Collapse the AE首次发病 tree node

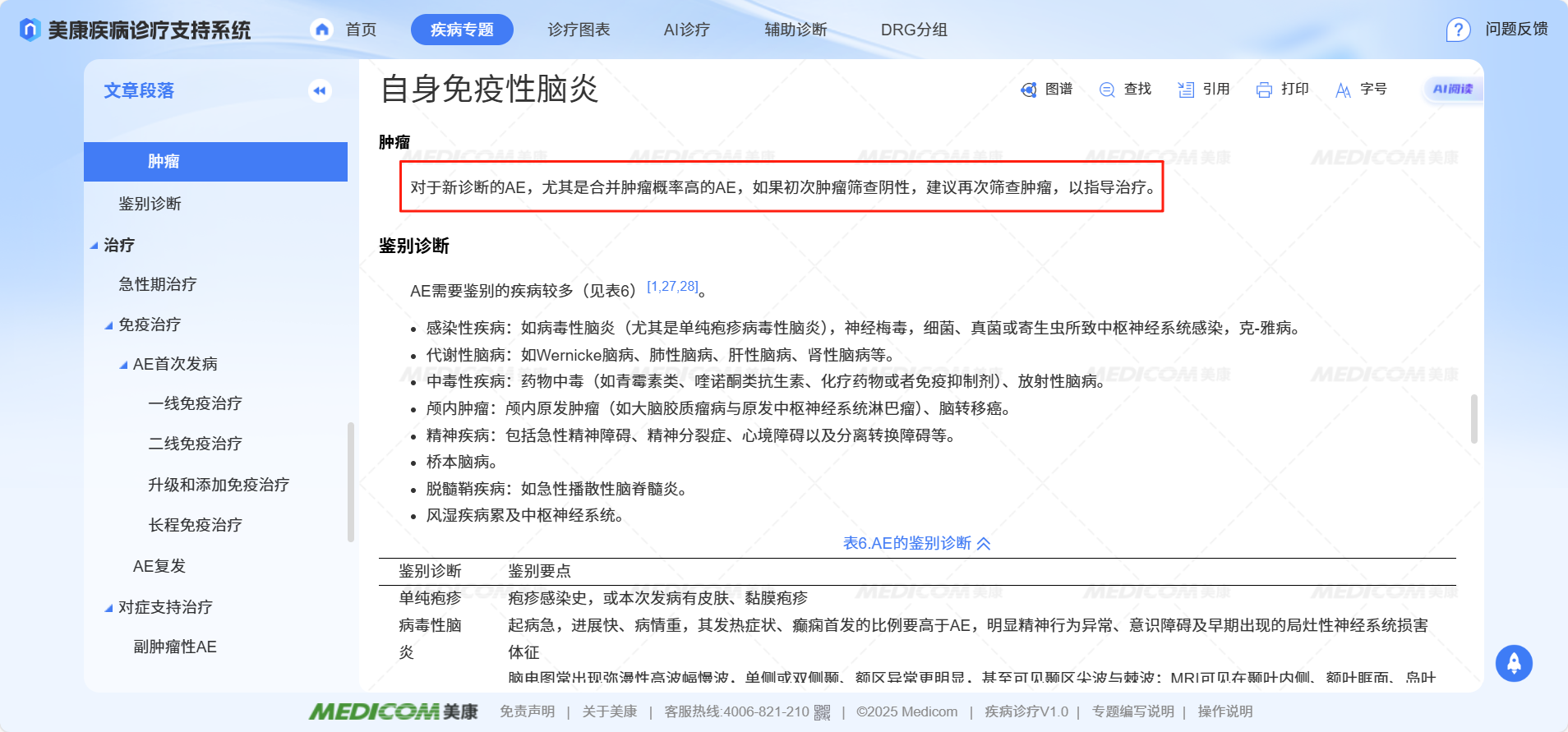pyautogui.click(x=124, y=365)
